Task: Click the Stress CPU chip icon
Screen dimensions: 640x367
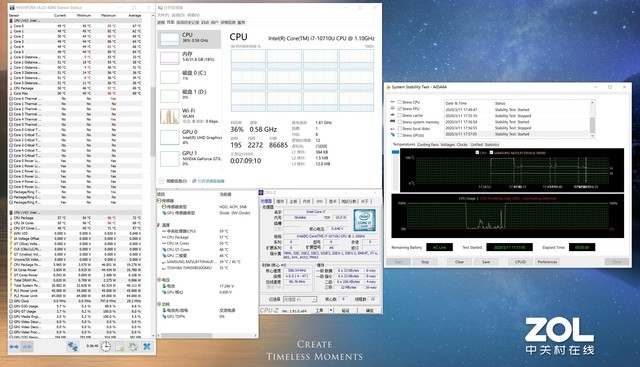Action: click(x=393, y=102)
